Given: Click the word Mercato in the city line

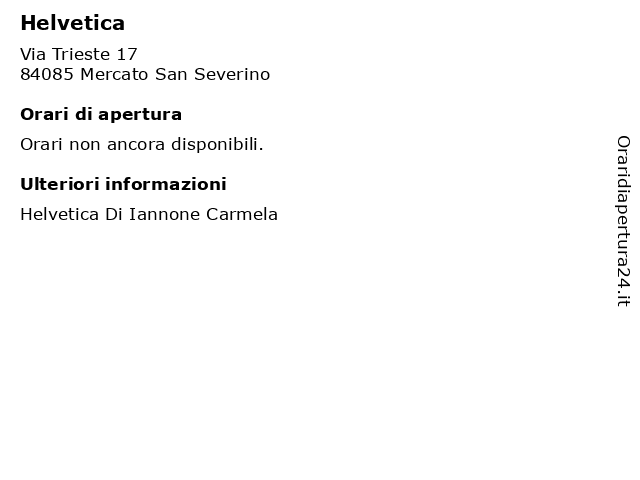Looking at the screenshot, I should 114,74.
